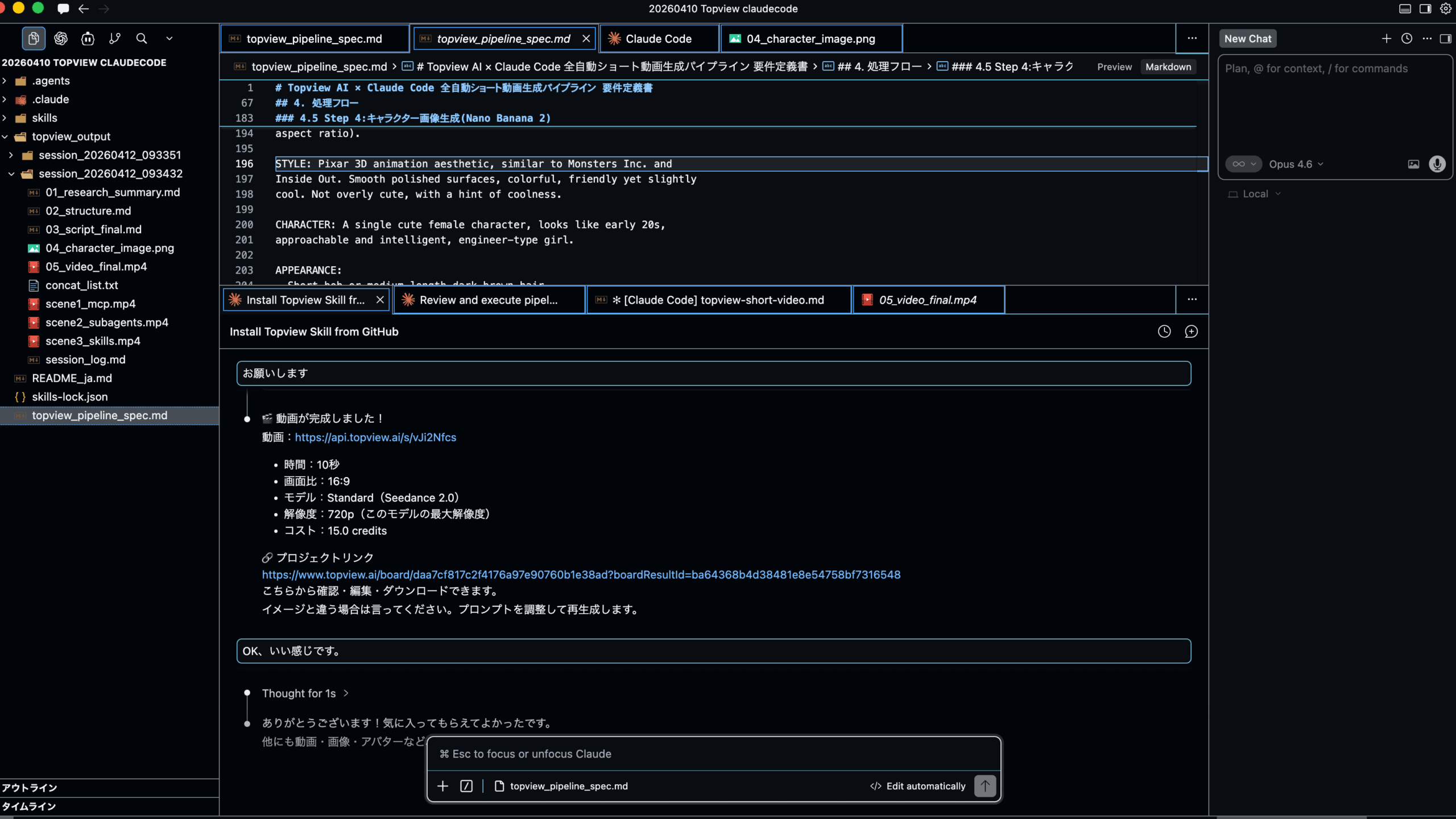This screenshot has width=1456, height=819.
Task: Click the search magnifier icon in sidebar
Action: click(x=142, y=39)
